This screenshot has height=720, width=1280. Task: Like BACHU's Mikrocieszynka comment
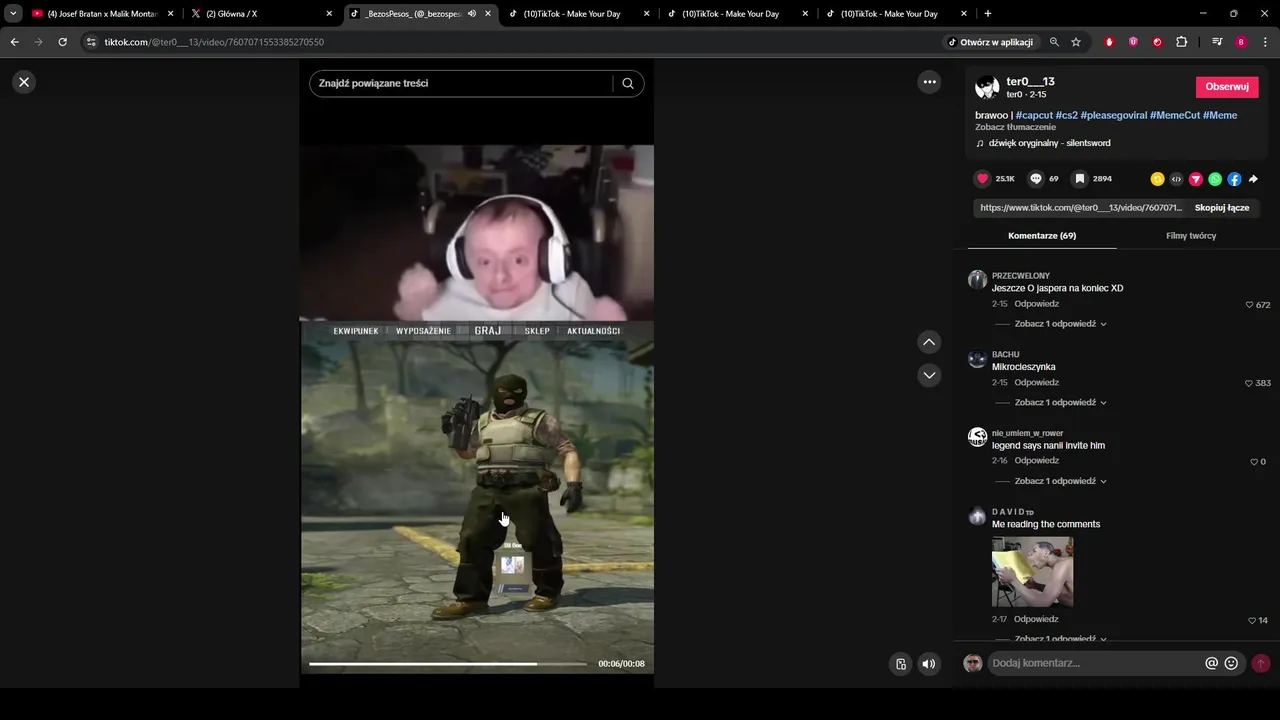click(1249, 383)
